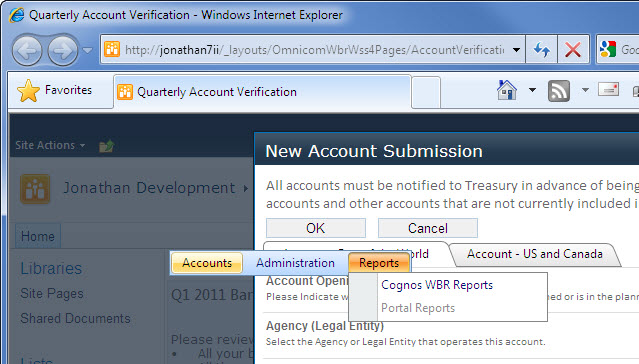The image size is (639, 364).
Task: Click the Navigate Up folder icon
Action: [107, 146]
